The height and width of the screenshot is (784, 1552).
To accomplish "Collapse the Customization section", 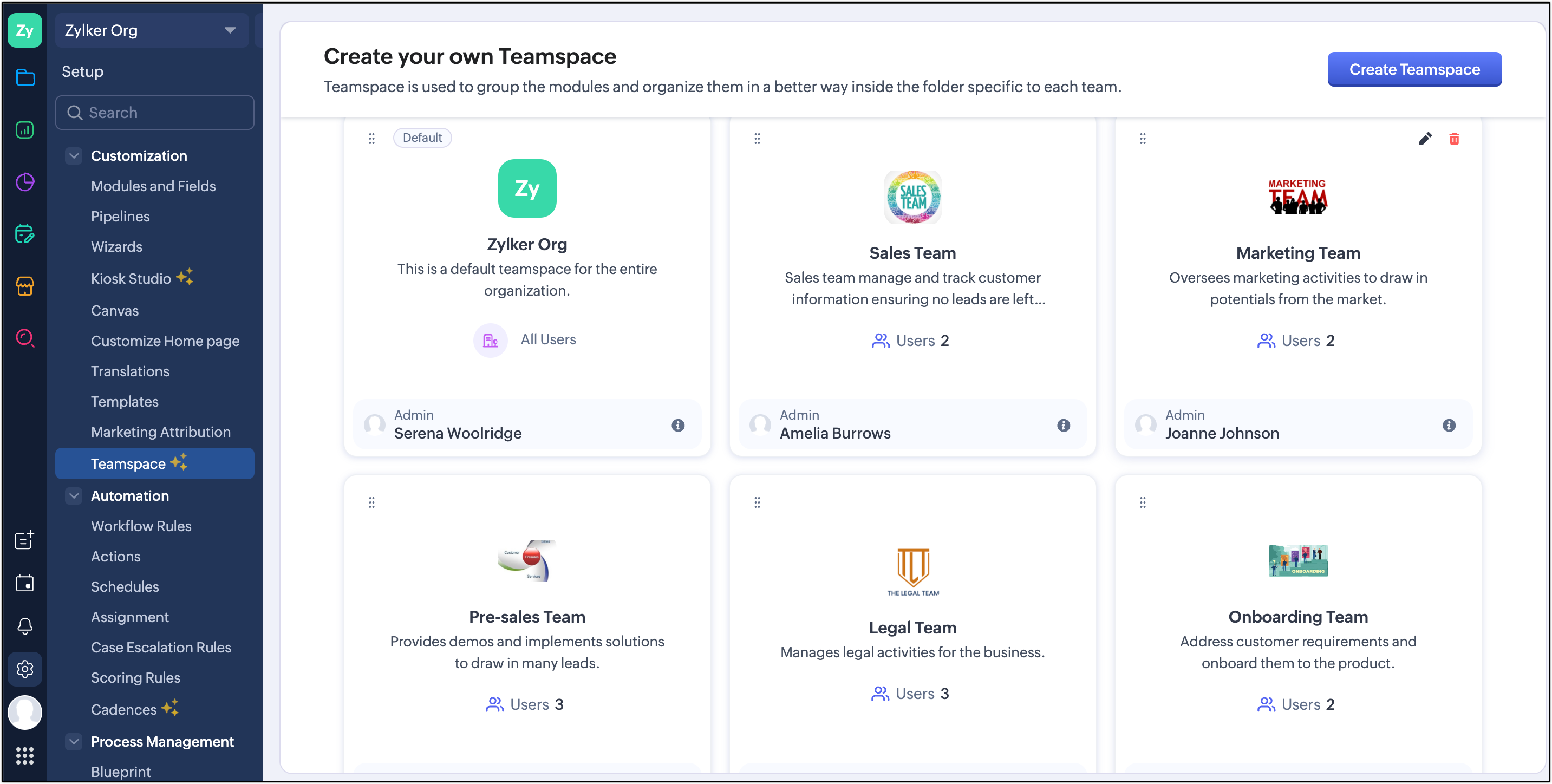I will (74, 156).
